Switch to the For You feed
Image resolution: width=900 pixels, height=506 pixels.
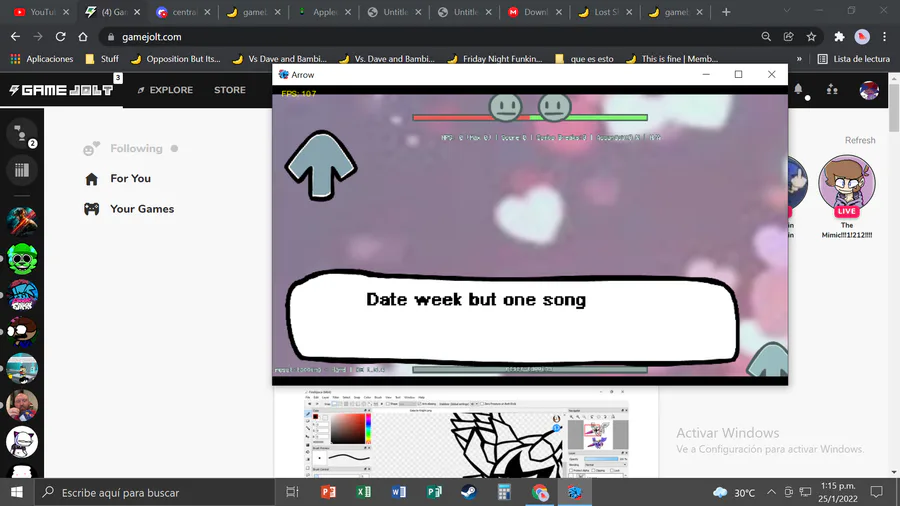[130, 178]
